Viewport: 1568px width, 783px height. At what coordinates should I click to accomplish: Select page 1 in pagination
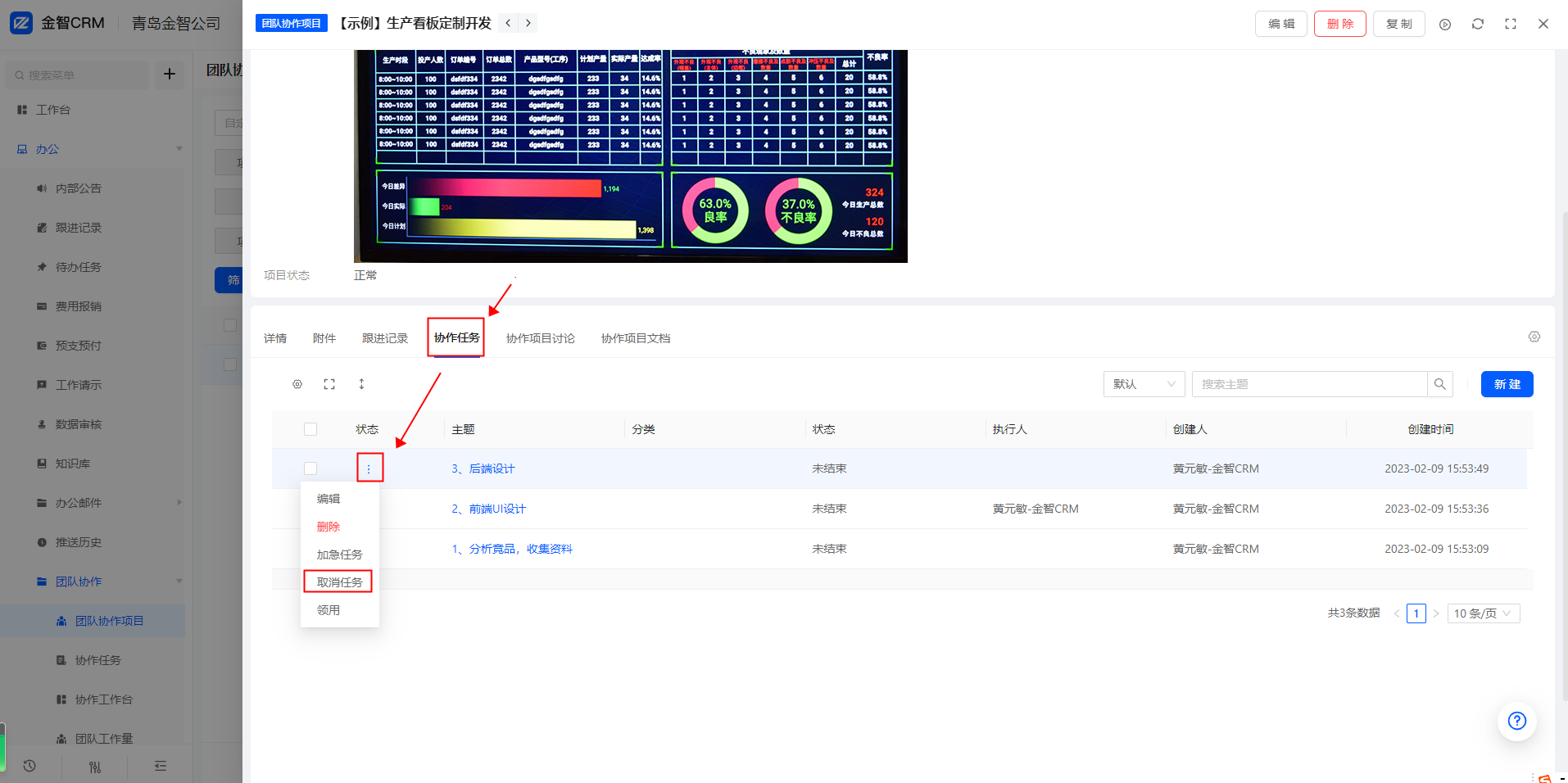(x=1416, y=613)
